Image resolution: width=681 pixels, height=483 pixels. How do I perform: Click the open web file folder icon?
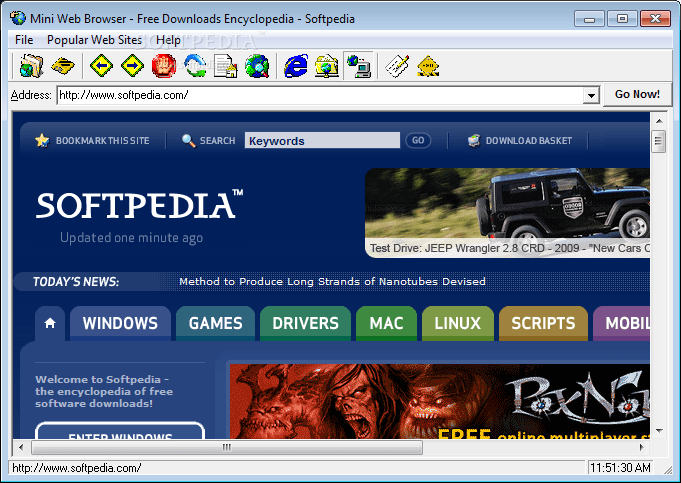32,66
